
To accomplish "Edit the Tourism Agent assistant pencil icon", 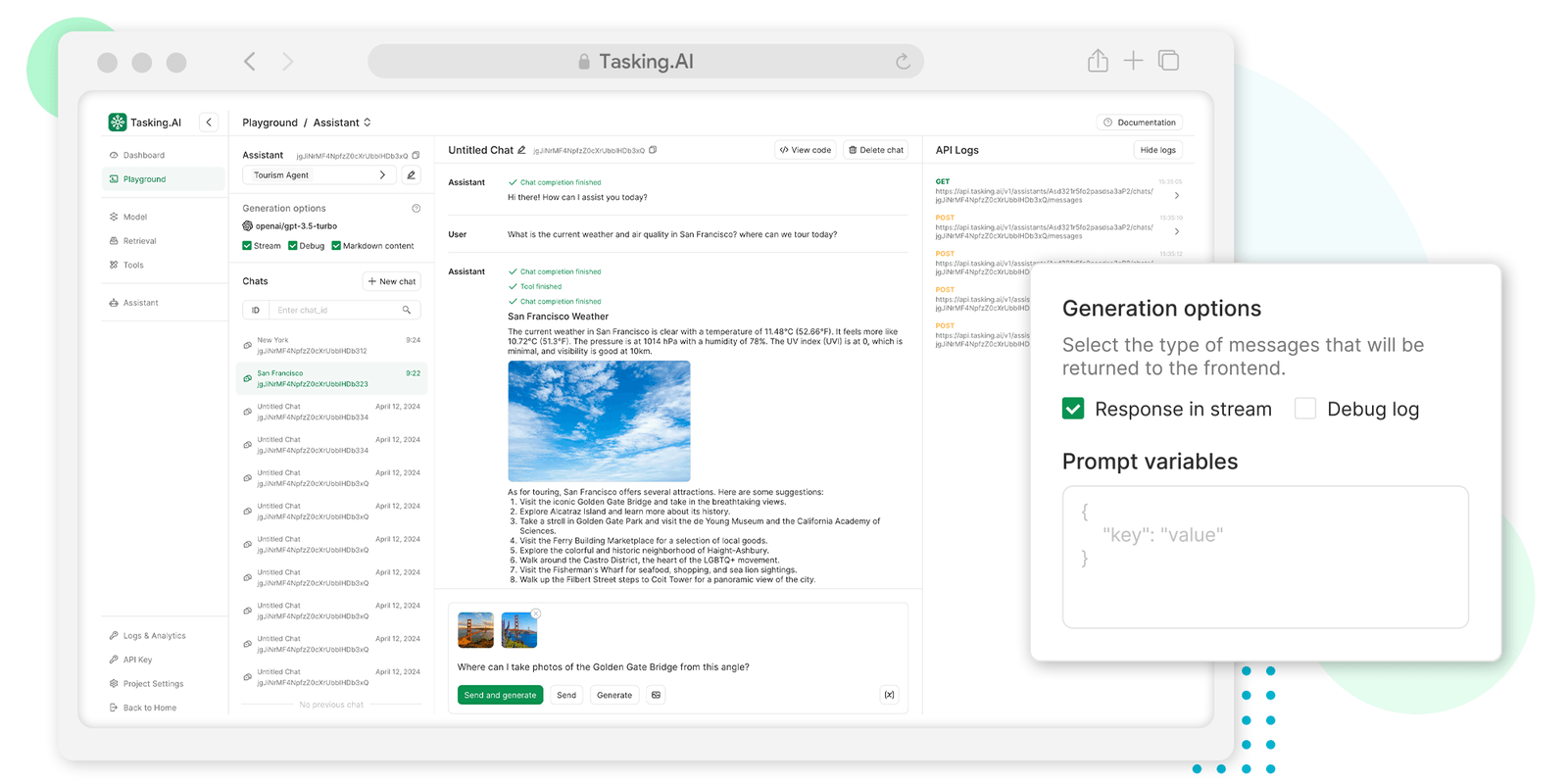I will (x=412, y=175).
